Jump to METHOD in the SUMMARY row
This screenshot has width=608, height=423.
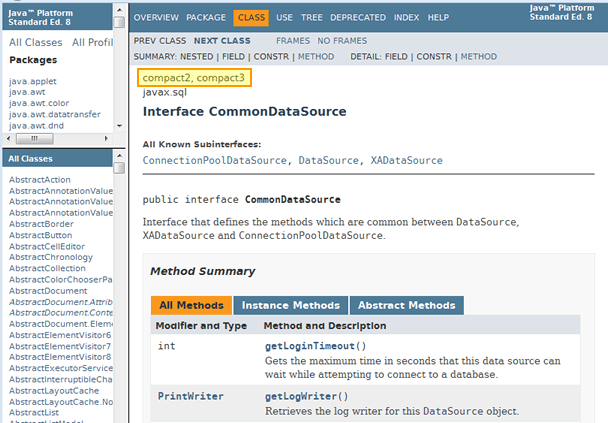click(316, 57)
